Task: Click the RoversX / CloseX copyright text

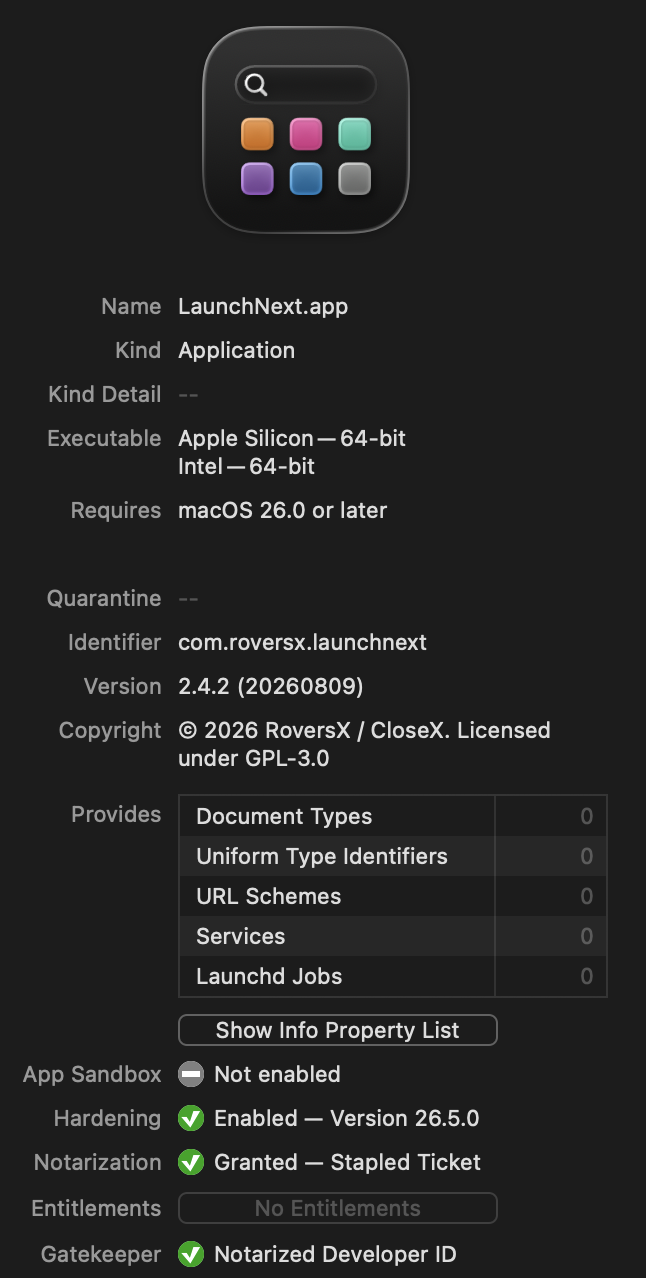Action: [x=364, y=744]
